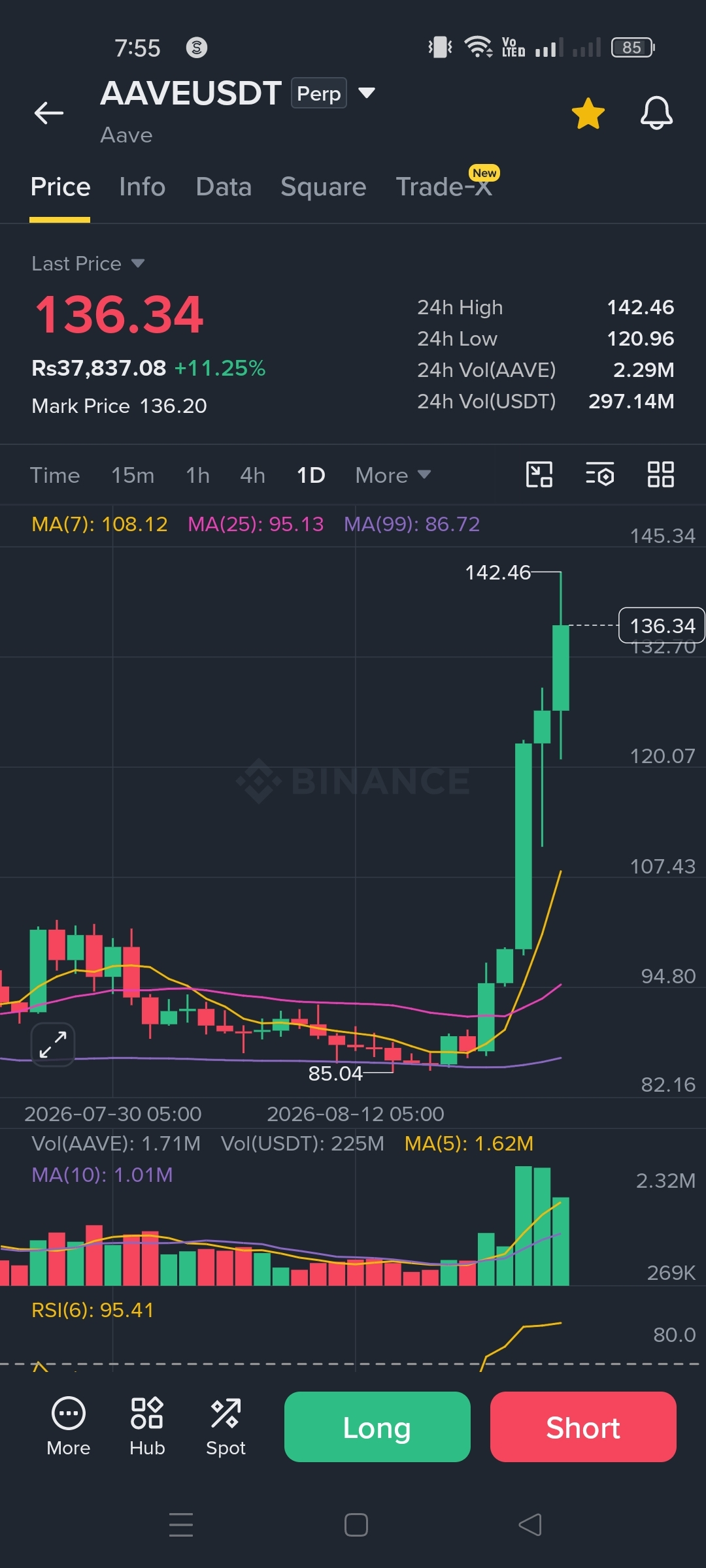706x1568 pixels.
Task: Tap the MA(99): 86.72 indicator label
Action: 412,524
